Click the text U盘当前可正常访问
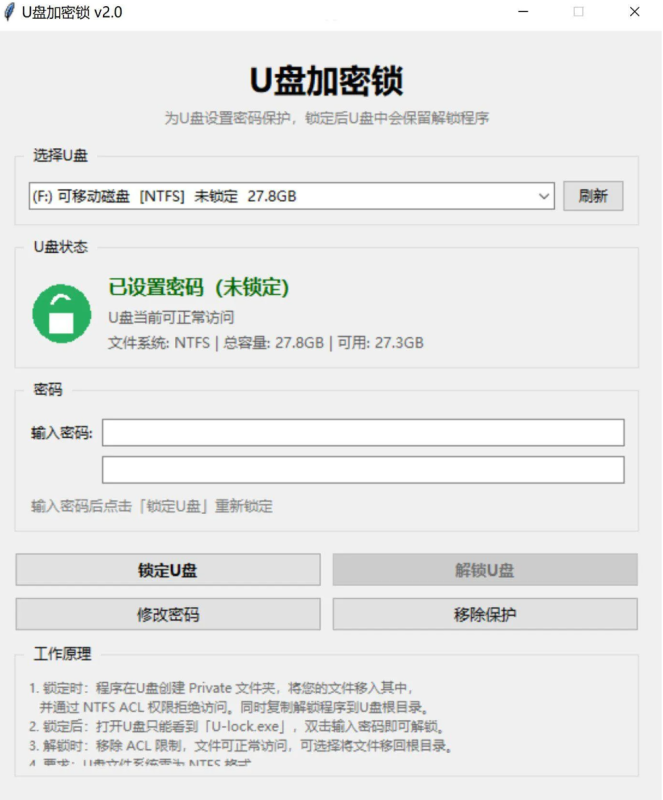The width and height of the screenshot is (663, 800). pos(171,317)
